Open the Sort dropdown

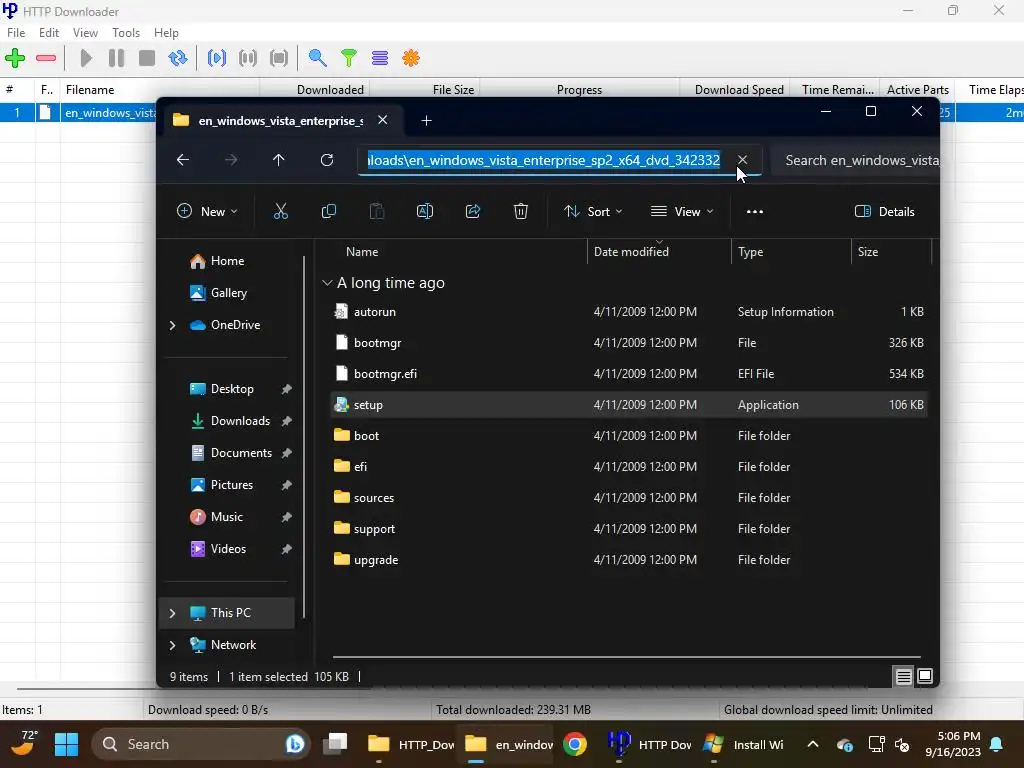point(593,212)
